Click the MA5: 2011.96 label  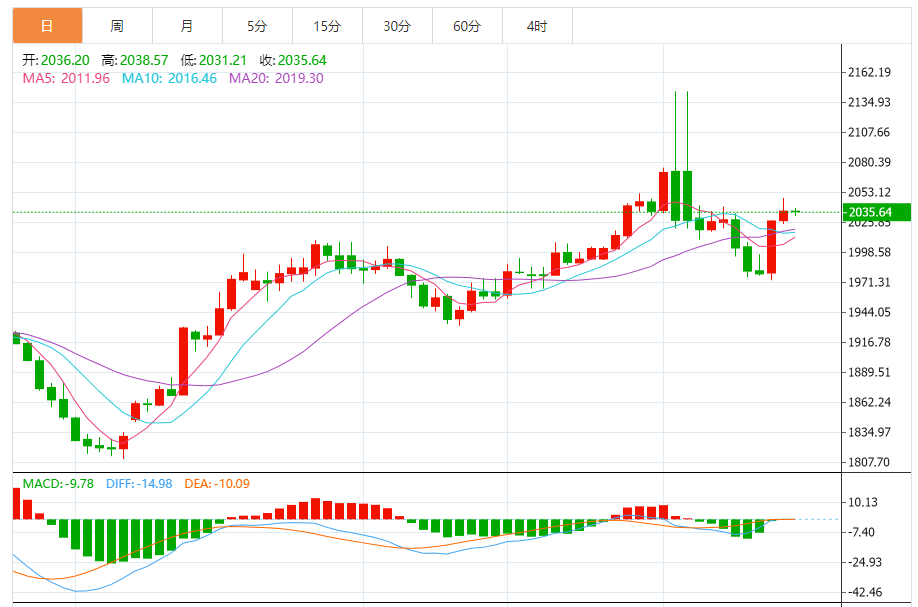pos(66,78)
